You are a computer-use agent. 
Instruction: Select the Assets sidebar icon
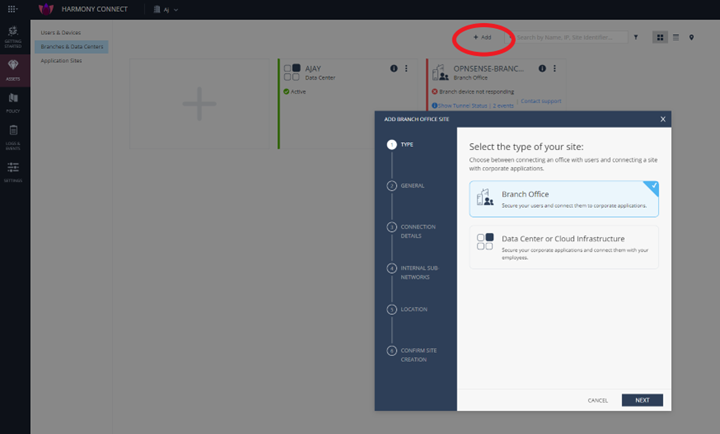13,70
